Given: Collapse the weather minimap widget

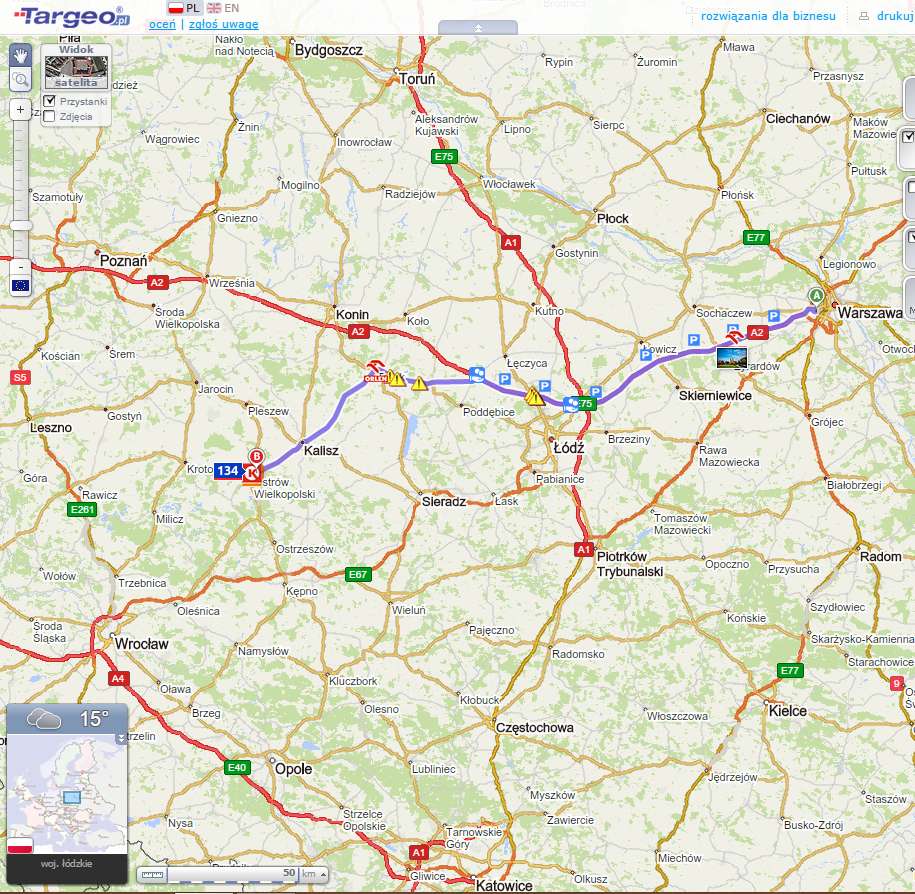Looking at the screenshot, I should coord(122,738).
